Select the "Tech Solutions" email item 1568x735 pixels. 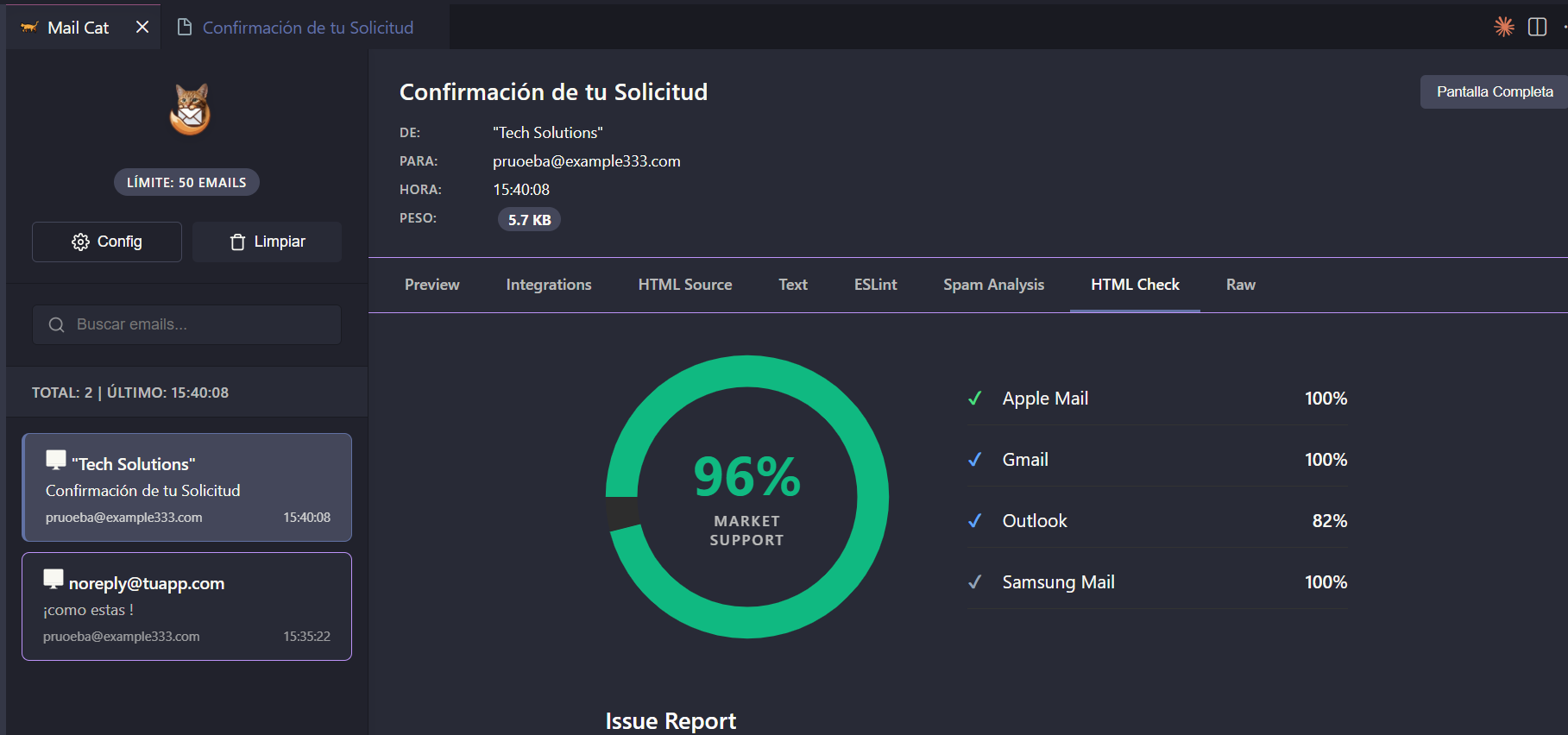[186, 487]
